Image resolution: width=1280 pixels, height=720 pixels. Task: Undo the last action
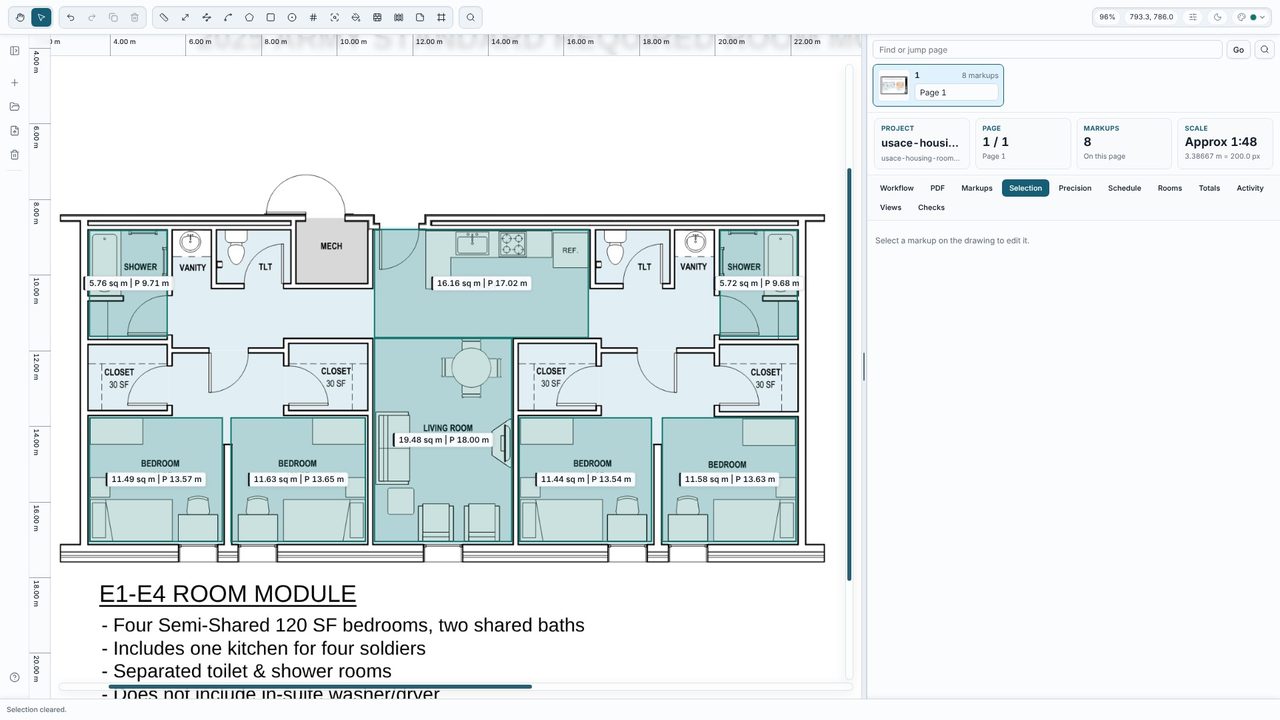(70, 17)
